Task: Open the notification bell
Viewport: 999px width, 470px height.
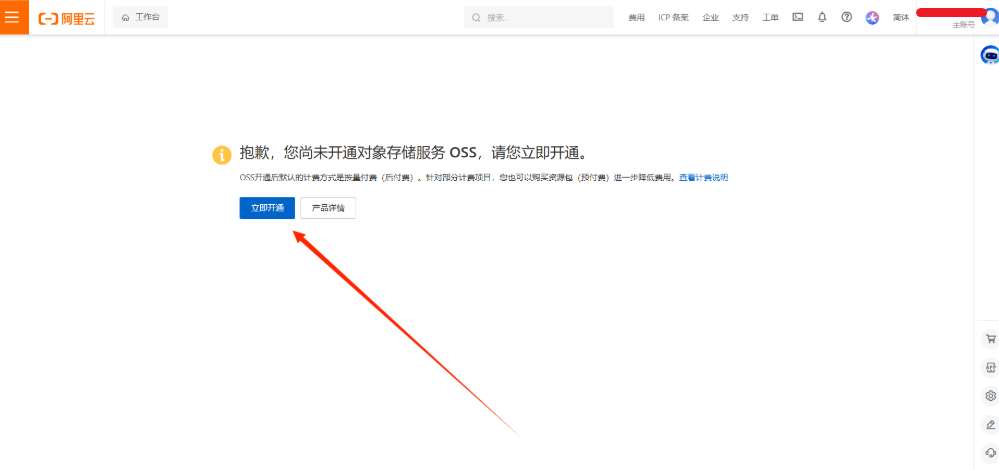Action: tap(822, 17)
